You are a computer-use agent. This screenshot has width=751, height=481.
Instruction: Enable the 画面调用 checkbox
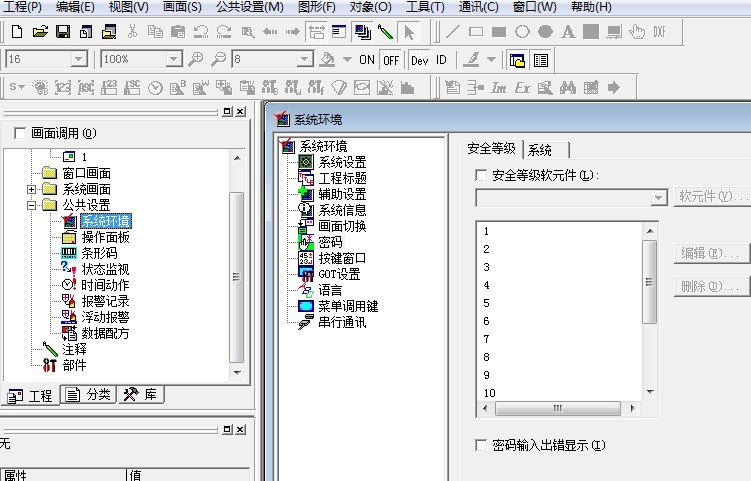[19, 133]
